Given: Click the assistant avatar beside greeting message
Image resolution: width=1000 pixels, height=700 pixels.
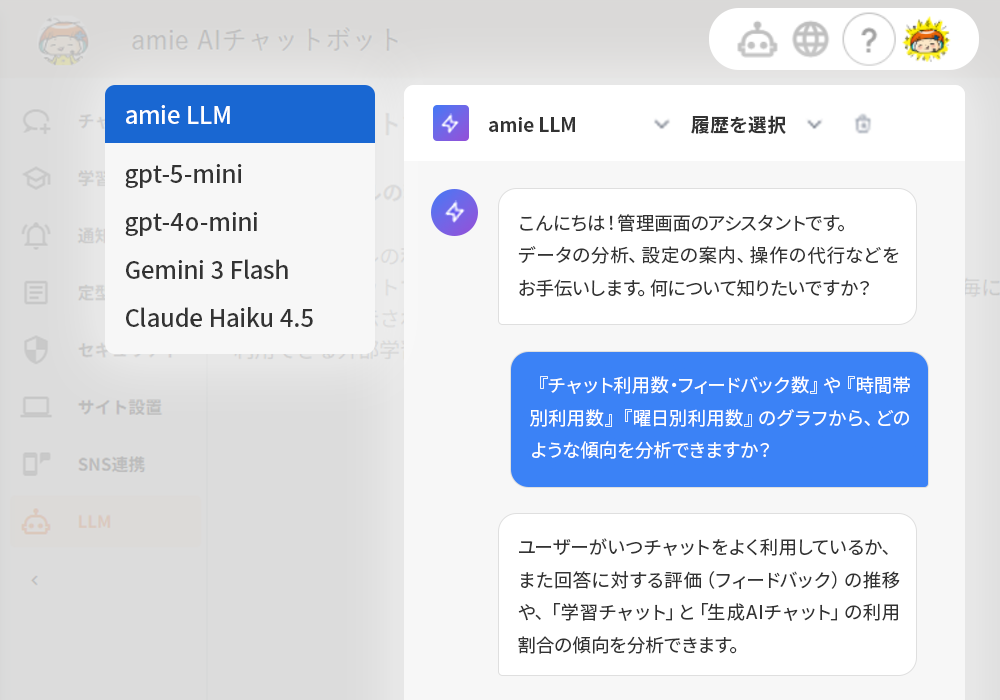Looking at the screenshot, I should pyautogui.click(x=454, y=212).
